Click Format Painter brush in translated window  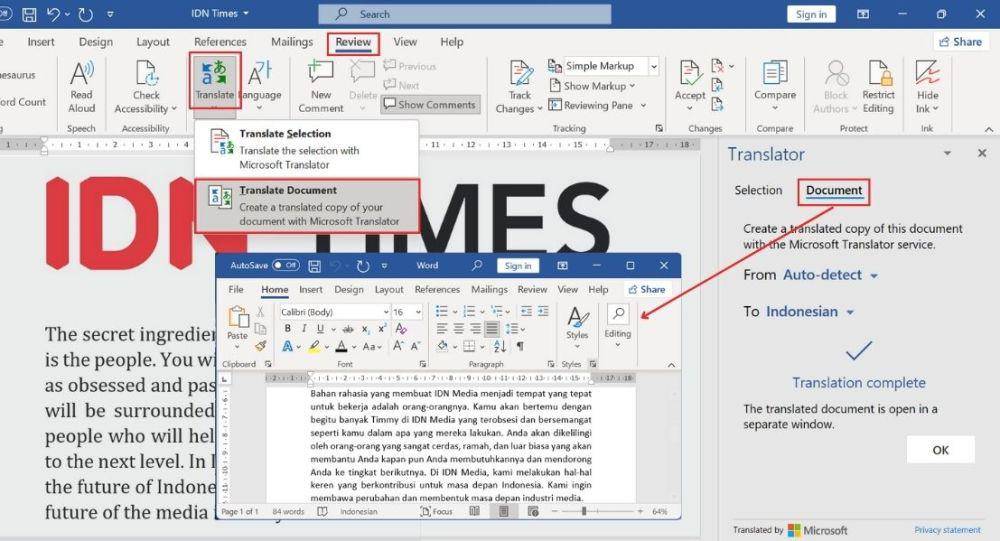coord(261,346)
